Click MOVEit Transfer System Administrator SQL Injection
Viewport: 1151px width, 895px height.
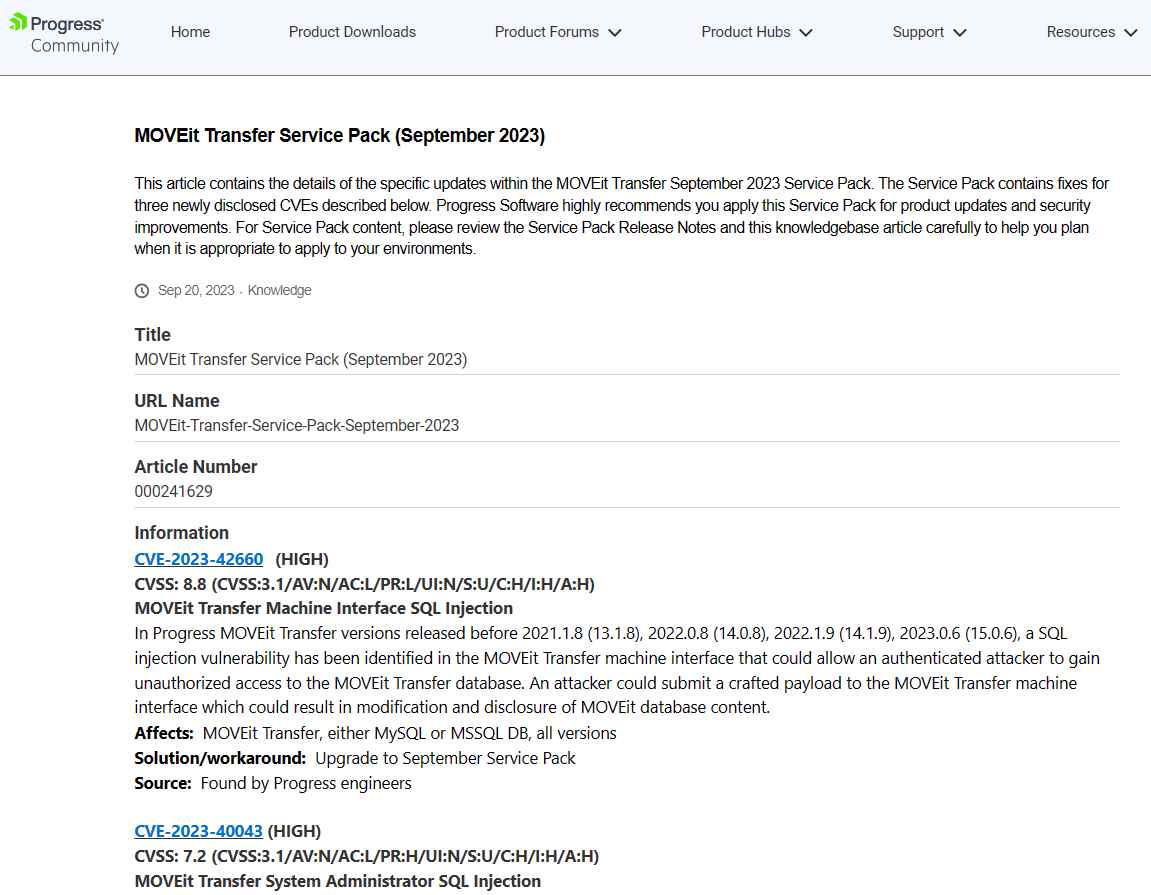(x=338, y=881)
